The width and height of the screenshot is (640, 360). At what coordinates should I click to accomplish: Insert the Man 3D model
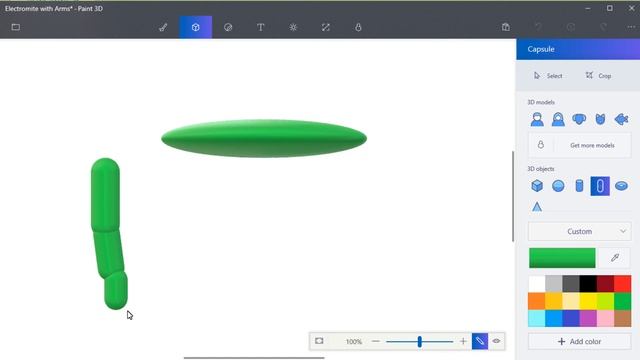(x=537, y=119)
